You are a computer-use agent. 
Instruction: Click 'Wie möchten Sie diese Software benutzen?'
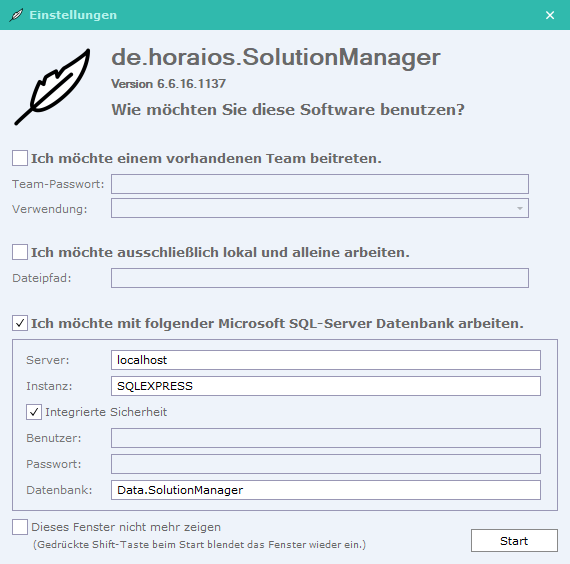[288, 109]
